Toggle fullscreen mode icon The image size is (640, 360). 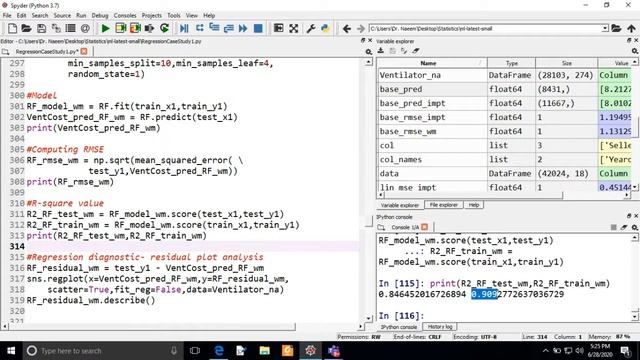[x=293, y=29]
